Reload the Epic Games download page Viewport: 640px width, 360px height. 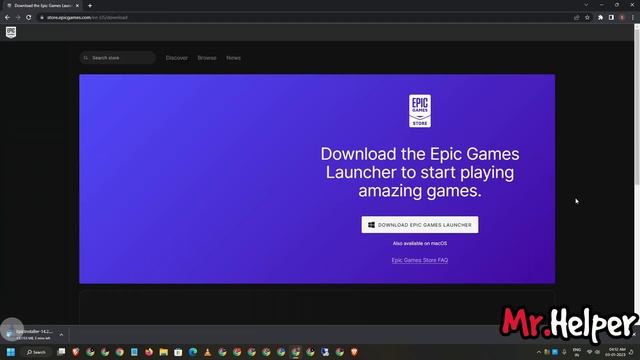pos(29,18)
